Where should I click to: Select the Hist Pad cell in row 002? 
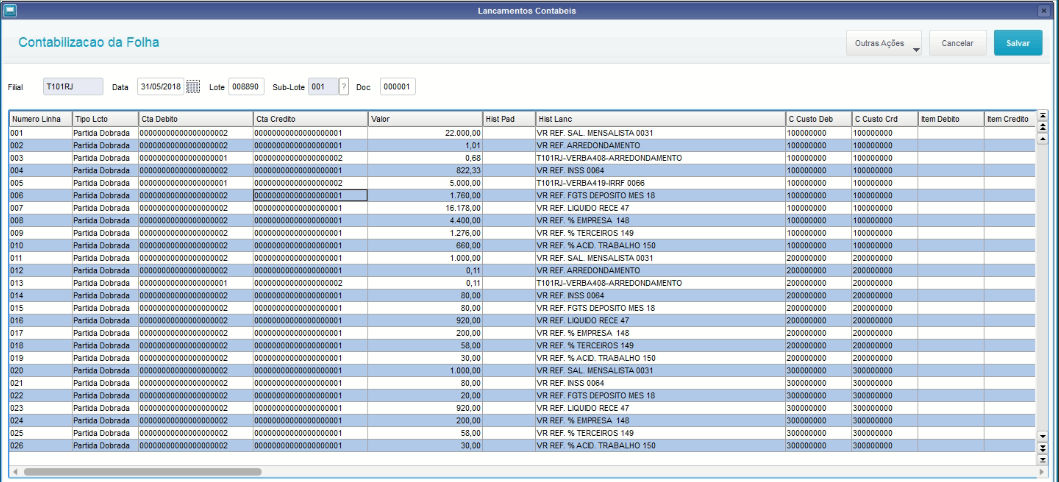pyautogui.click(x=509, y=145)
